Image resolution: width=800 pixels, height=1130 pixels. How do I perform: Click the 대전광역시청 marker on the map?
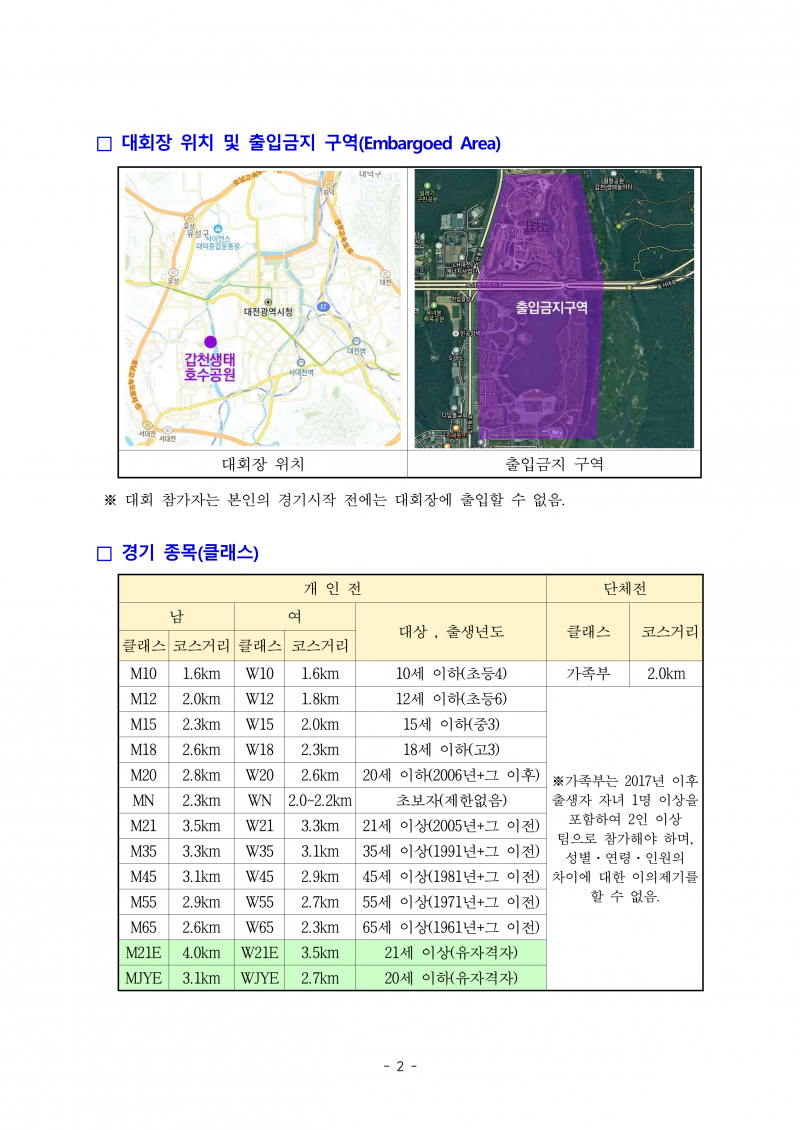(268, 302)
